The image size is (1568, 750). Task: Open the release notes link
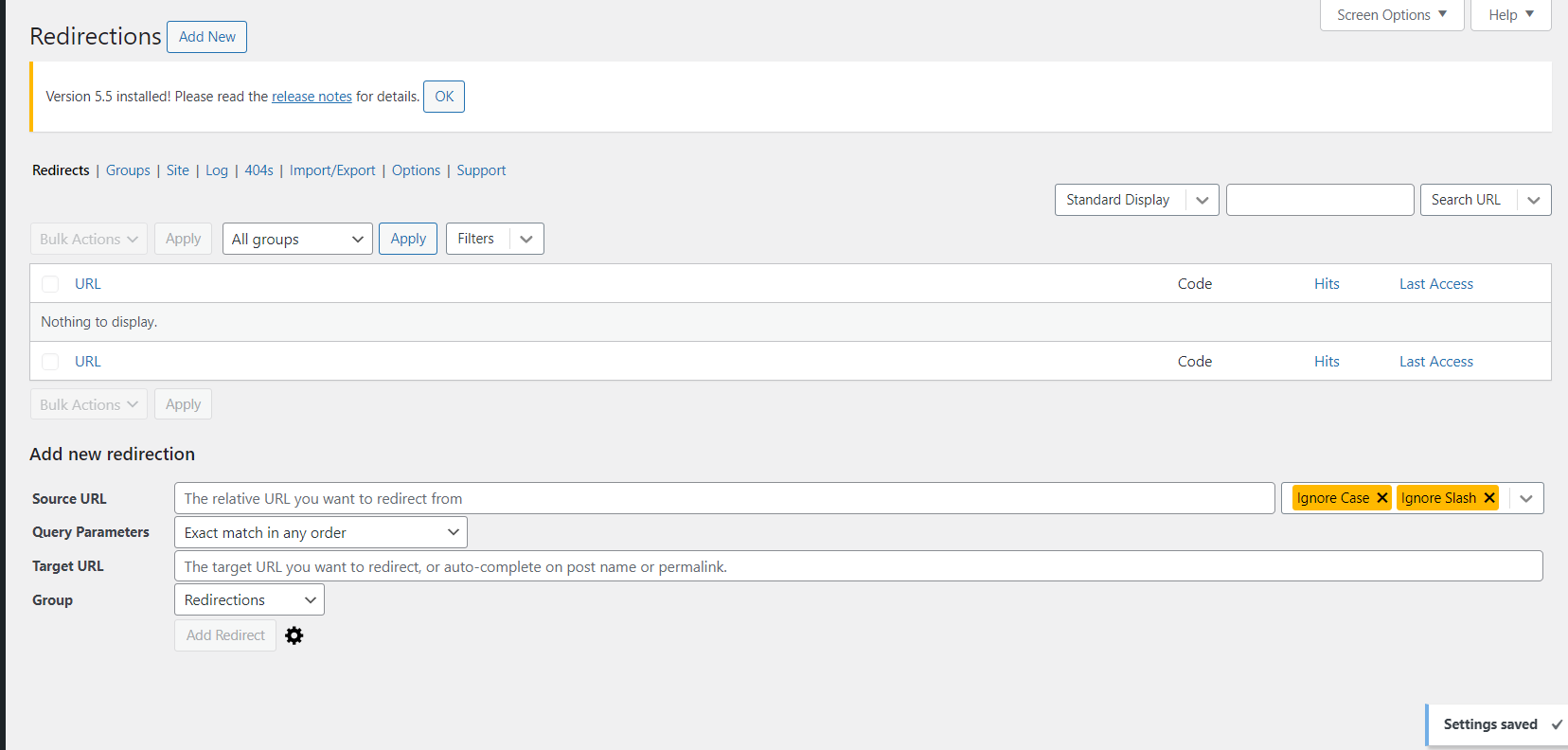tap(312, 97)
